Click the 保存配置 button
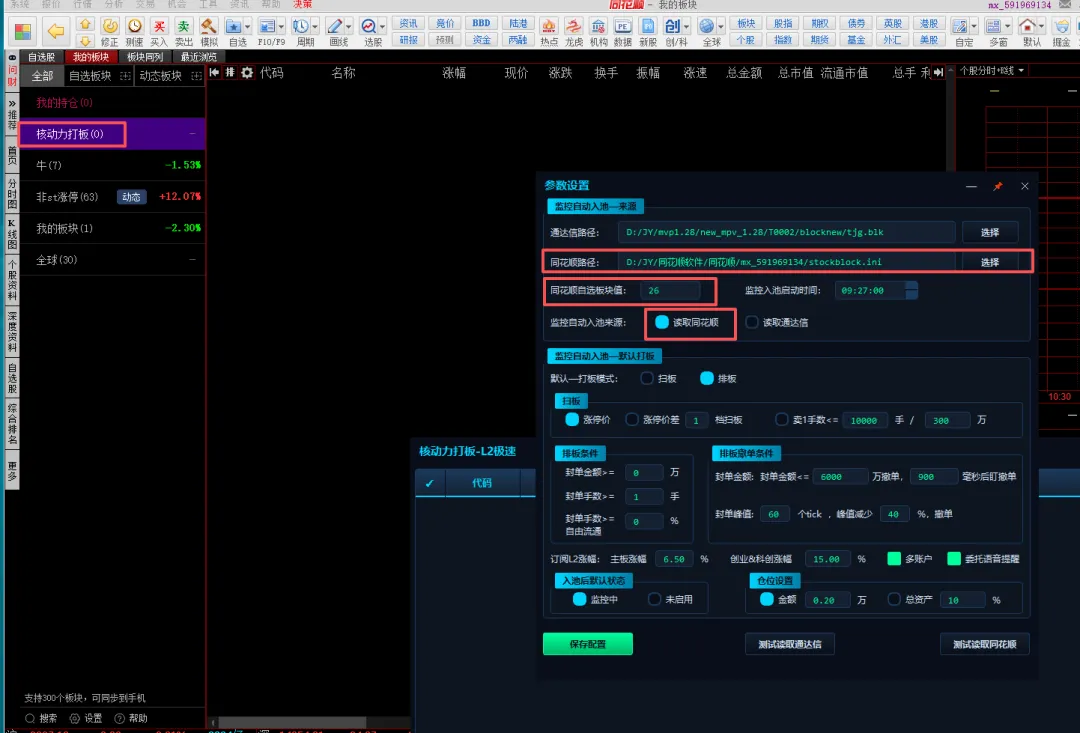The image size is (1080, 733). coord(588,644)
